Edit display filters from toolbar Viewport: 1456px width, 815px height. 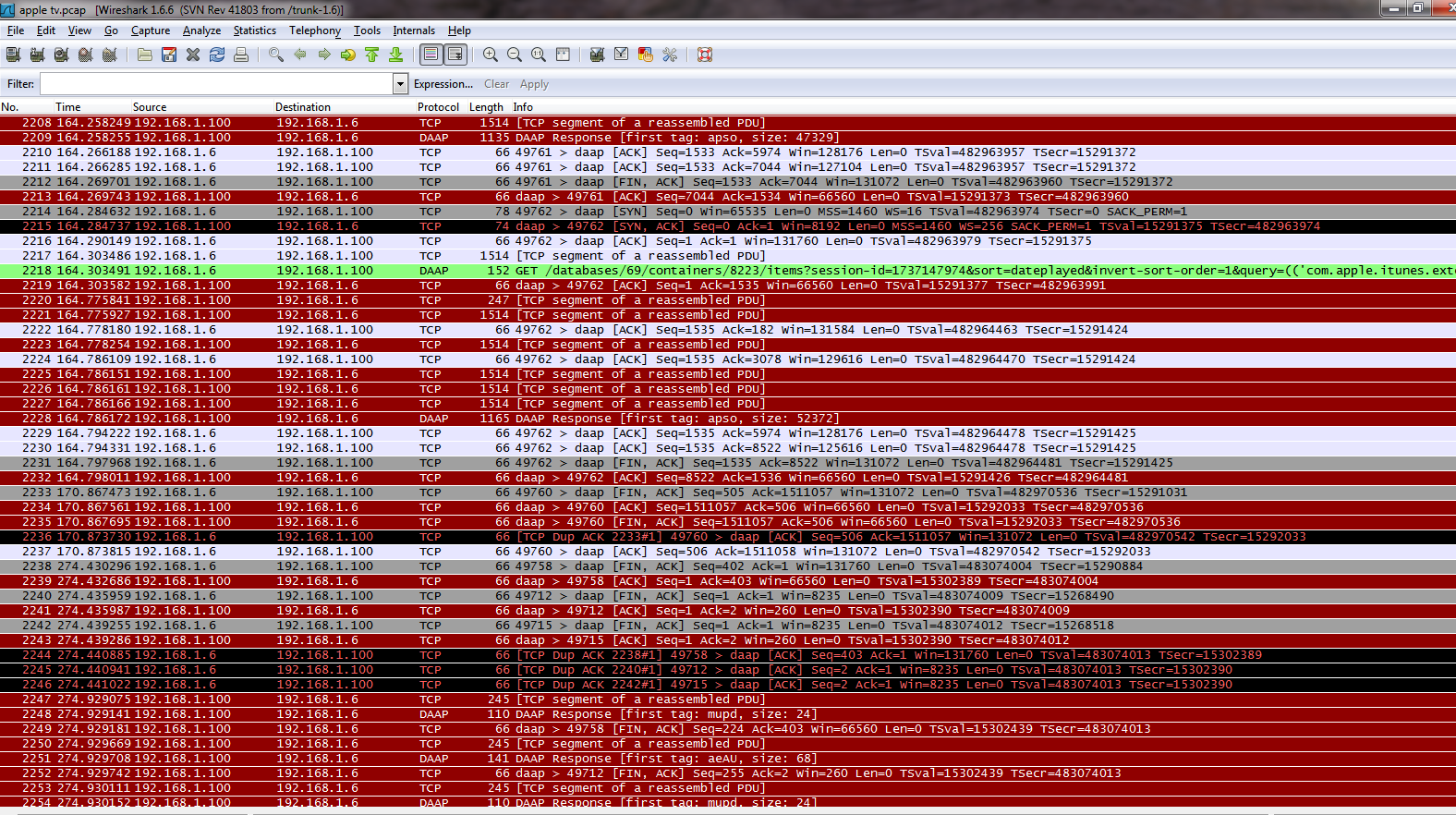click(x=622, y=55)
